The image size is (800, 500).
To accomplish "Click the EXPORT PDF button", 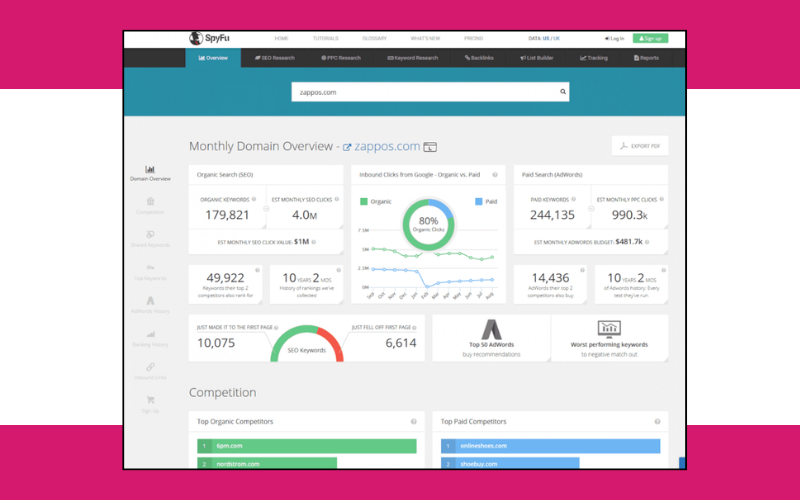I will 640,146.
